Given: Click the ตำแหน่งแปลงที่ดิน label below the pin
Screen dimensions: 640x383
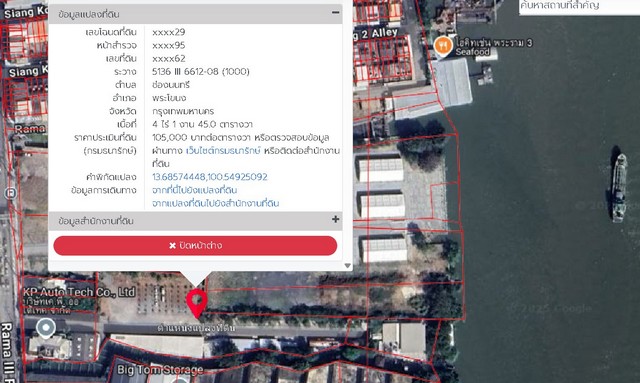Looking at the screenshot, I should tap(196, 328).
